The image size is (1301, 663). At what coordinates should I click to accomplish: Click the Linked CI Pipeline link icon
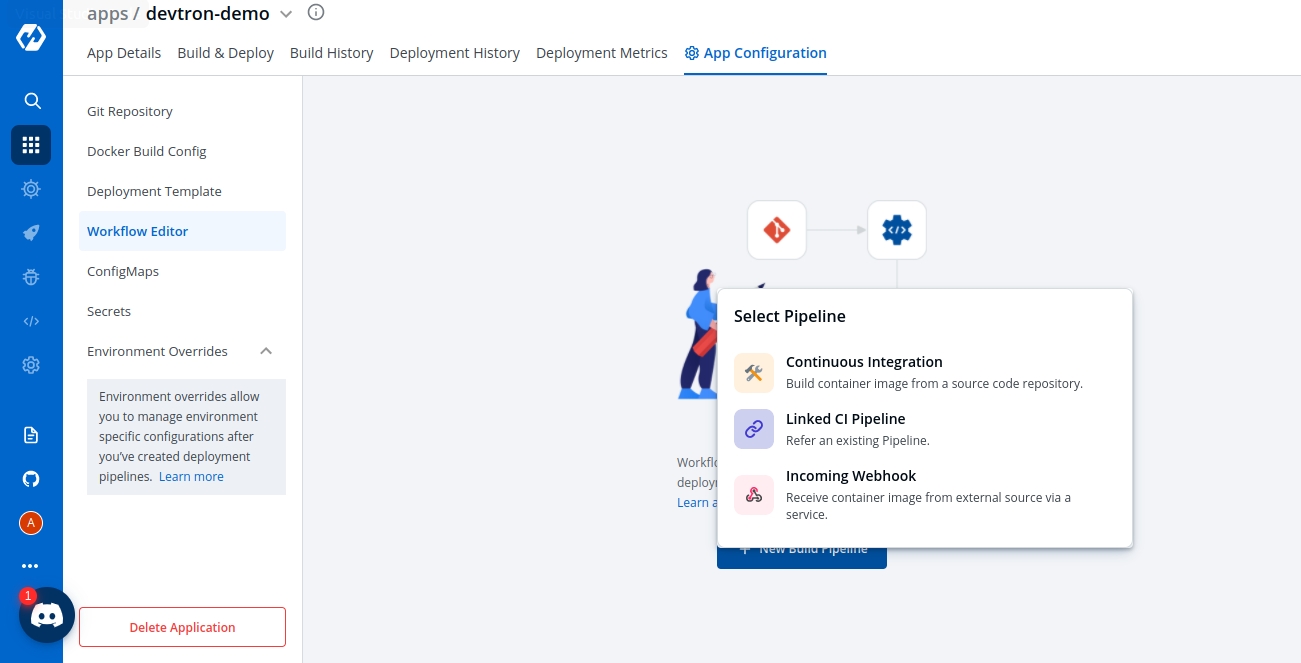click(x=754, y=429)
